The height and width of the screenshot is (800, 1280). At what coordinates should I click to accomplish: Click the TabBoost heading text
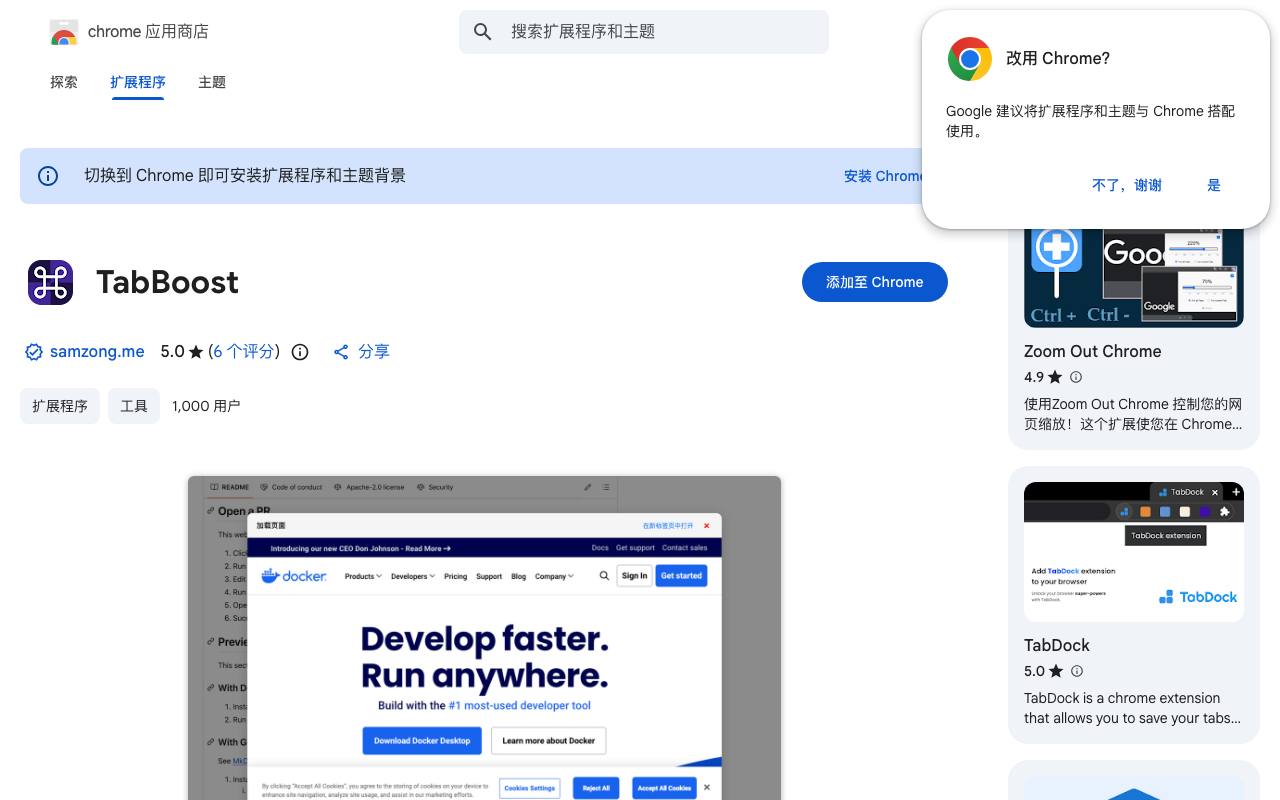point(168,282)
